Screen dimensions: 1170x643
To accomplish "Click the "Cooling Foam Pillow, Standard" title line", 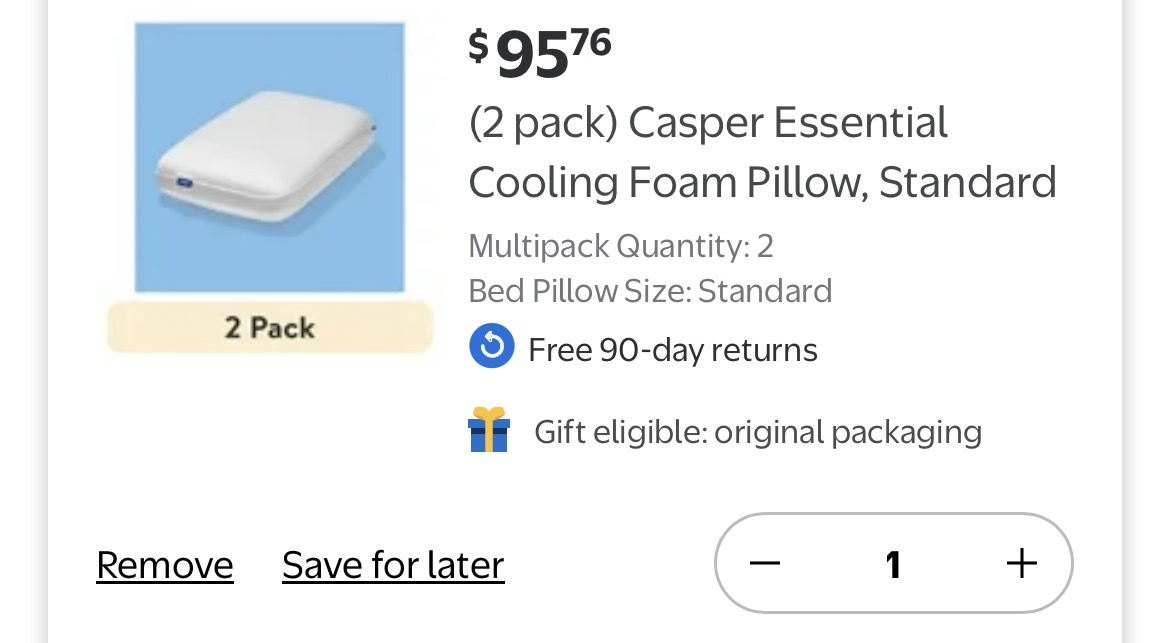I will (x=762, y=183).
